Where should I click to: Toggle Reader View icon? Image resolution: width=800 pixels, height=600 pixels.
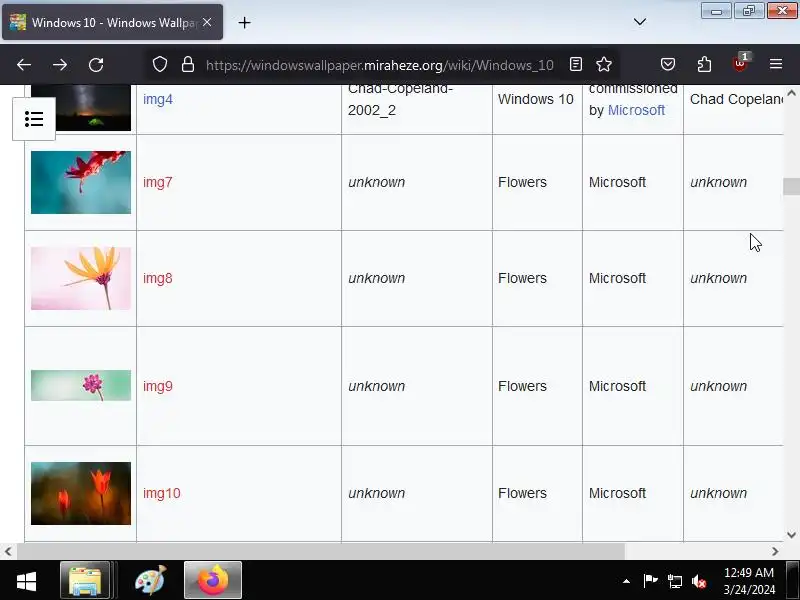point(576,64)
